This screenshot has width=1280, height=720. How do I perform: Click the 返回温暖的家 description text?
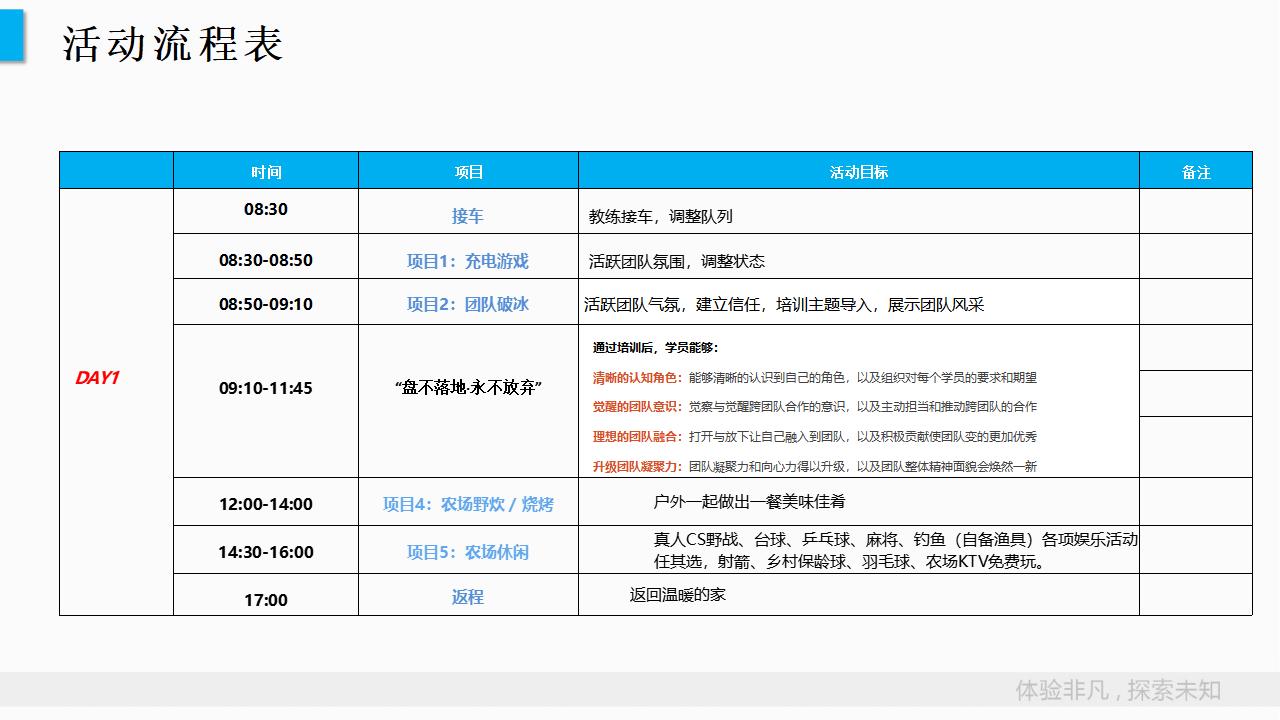pos(677,594)
